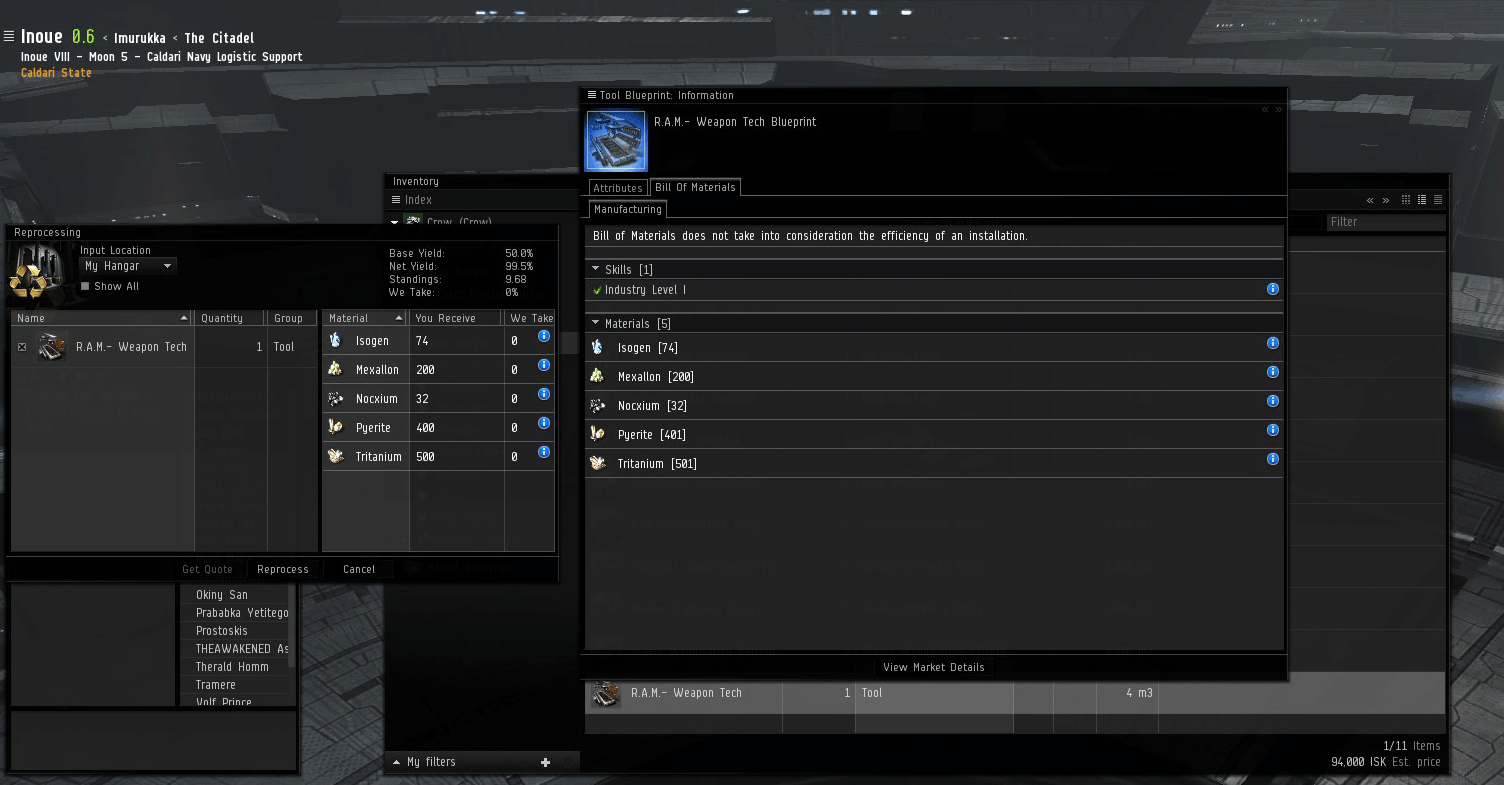Show info for Pyerite in Reprocessing window

[544, 423]
